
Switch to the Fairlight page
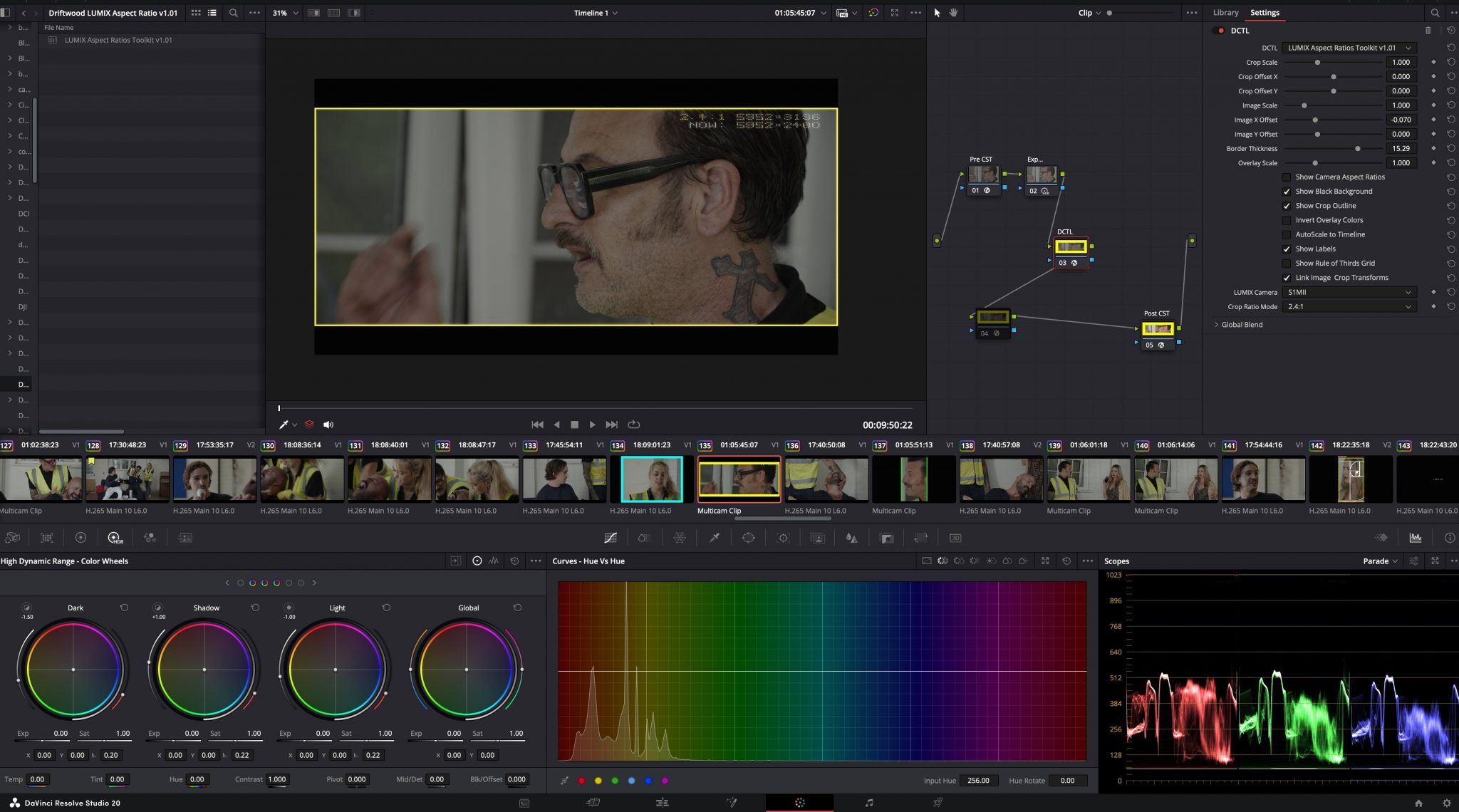[870, 803]
